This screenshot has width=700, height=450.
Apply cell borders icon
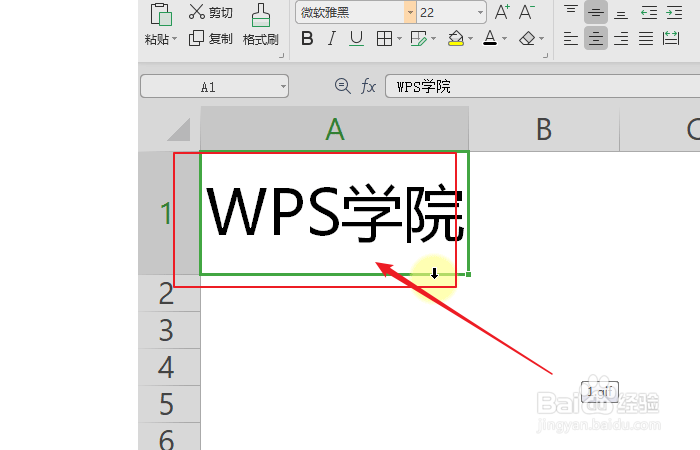384,39
